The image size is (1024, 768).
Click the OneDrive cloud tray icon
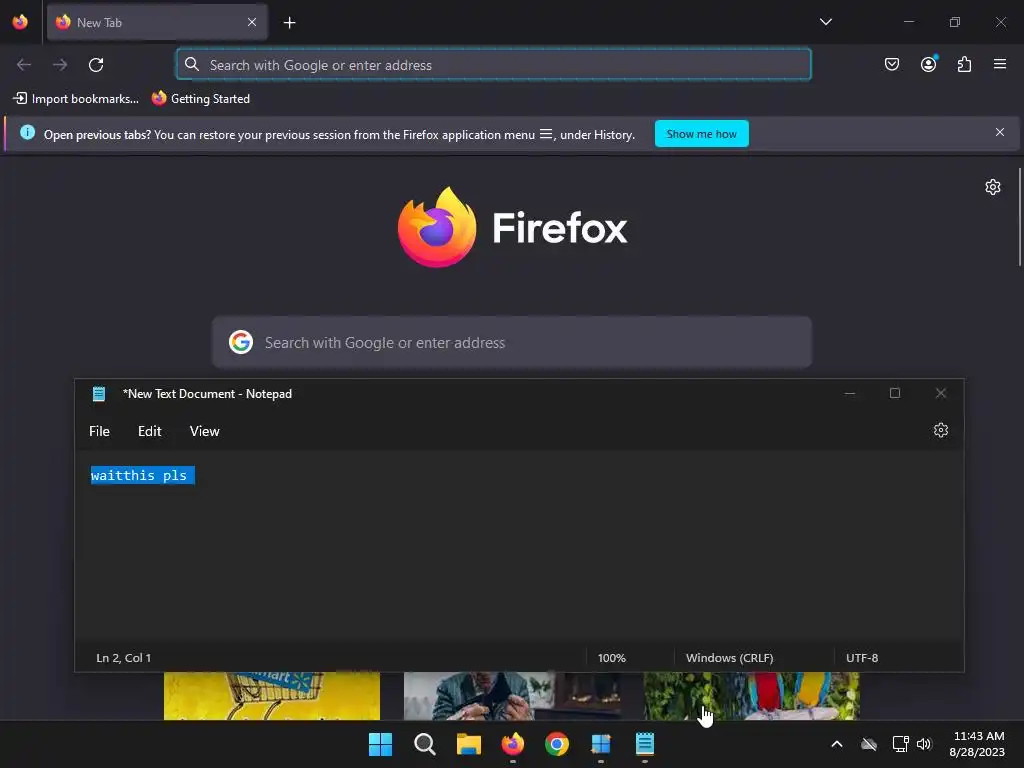[869, 744]
